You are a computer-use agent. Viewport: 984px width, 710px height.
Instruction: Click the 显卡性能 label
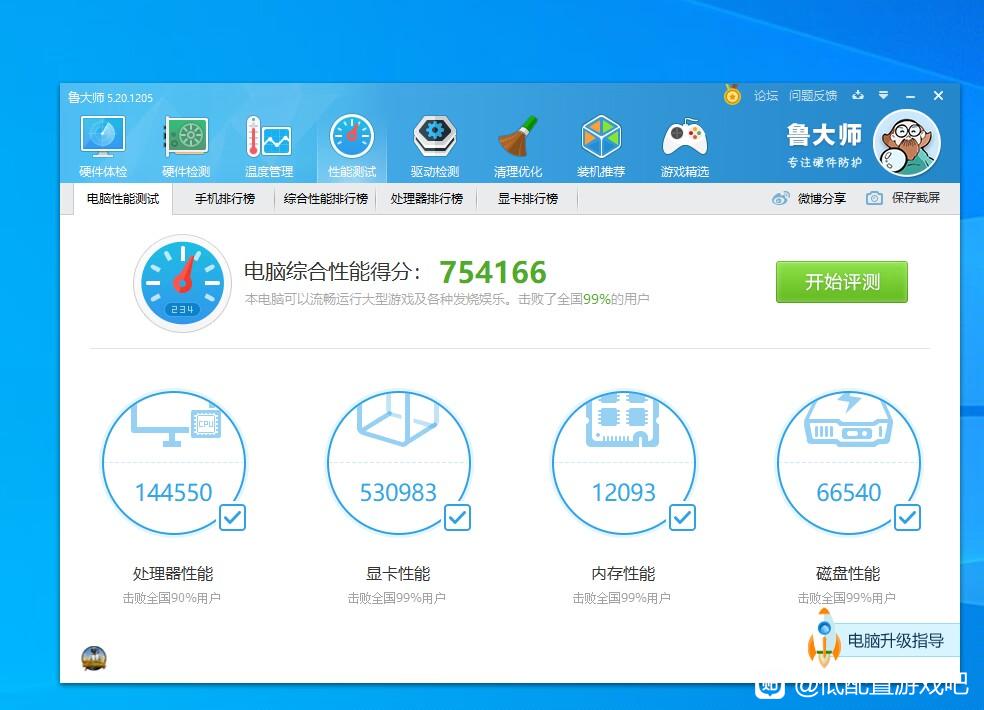(398, 573)
